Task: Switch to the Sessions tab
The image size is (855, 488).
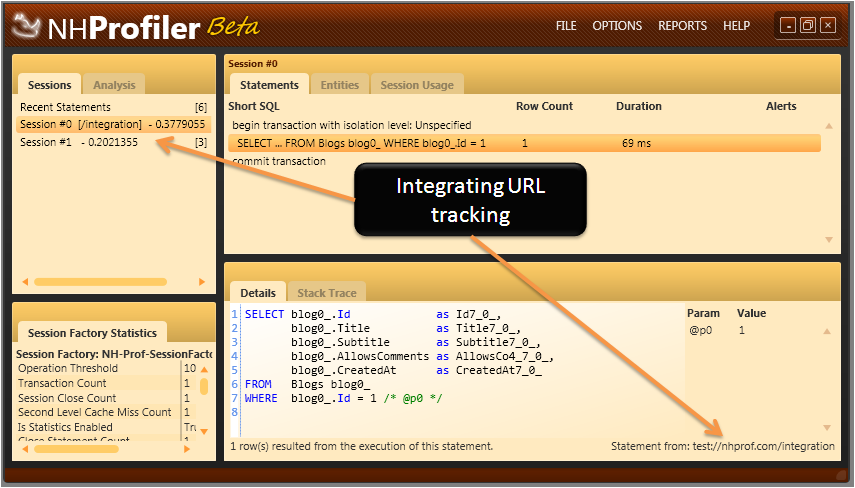Action: click(50, 85)
